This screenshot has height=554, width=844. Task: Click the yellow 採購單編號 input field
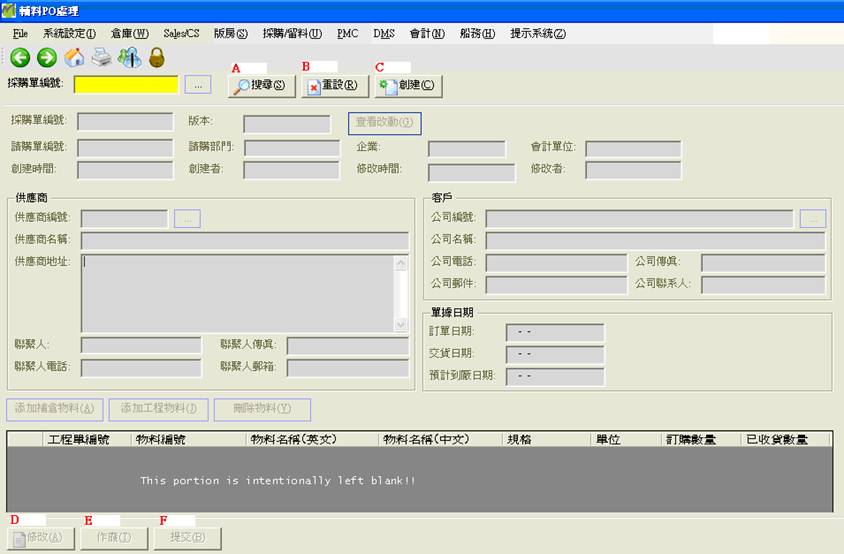(x=126, y=85)
